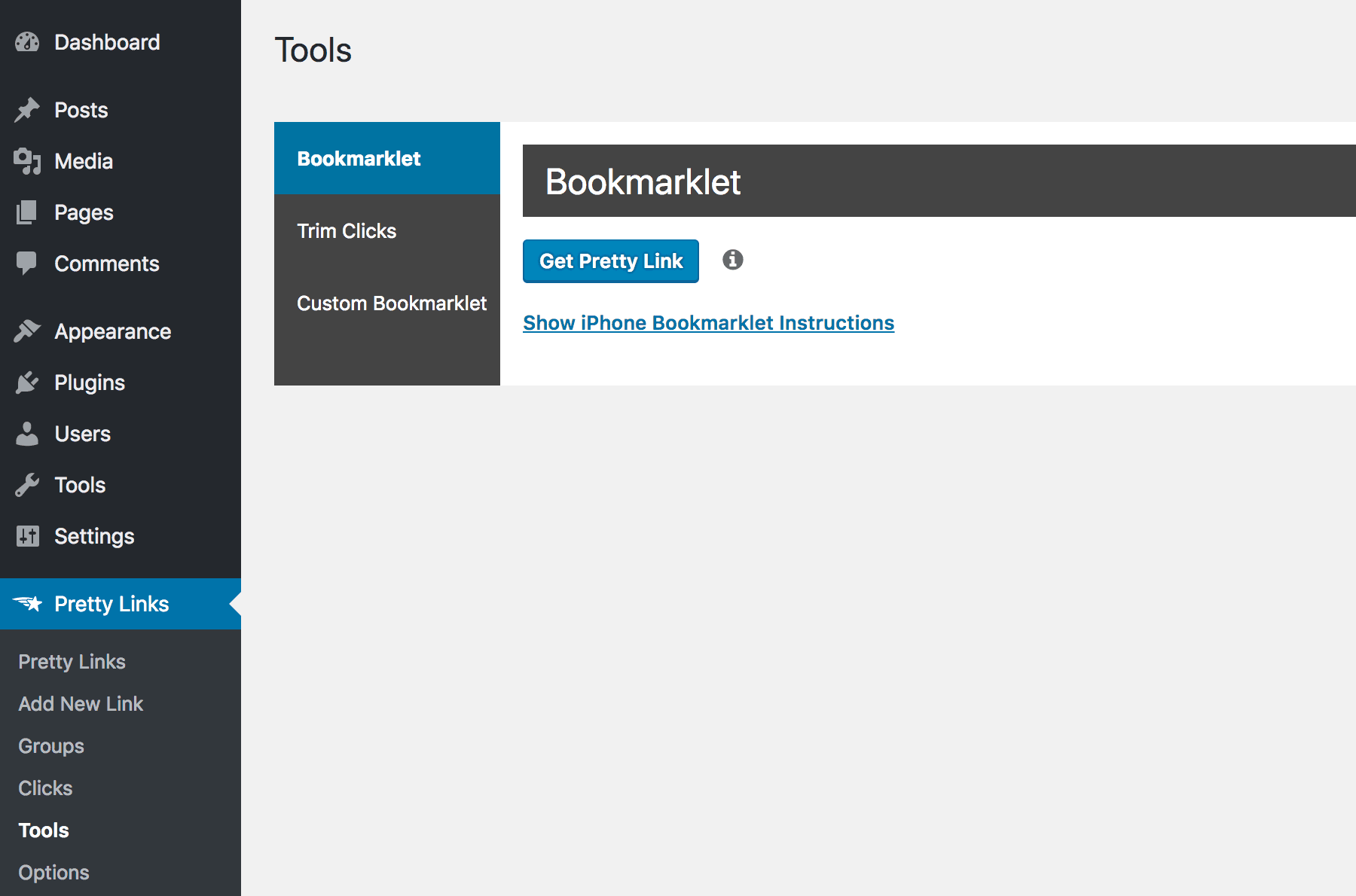The height and width of the screenshot is (896, 1356).
Task: Open the Custom Bookmarklet tab
Action: [x=392, y=303]
